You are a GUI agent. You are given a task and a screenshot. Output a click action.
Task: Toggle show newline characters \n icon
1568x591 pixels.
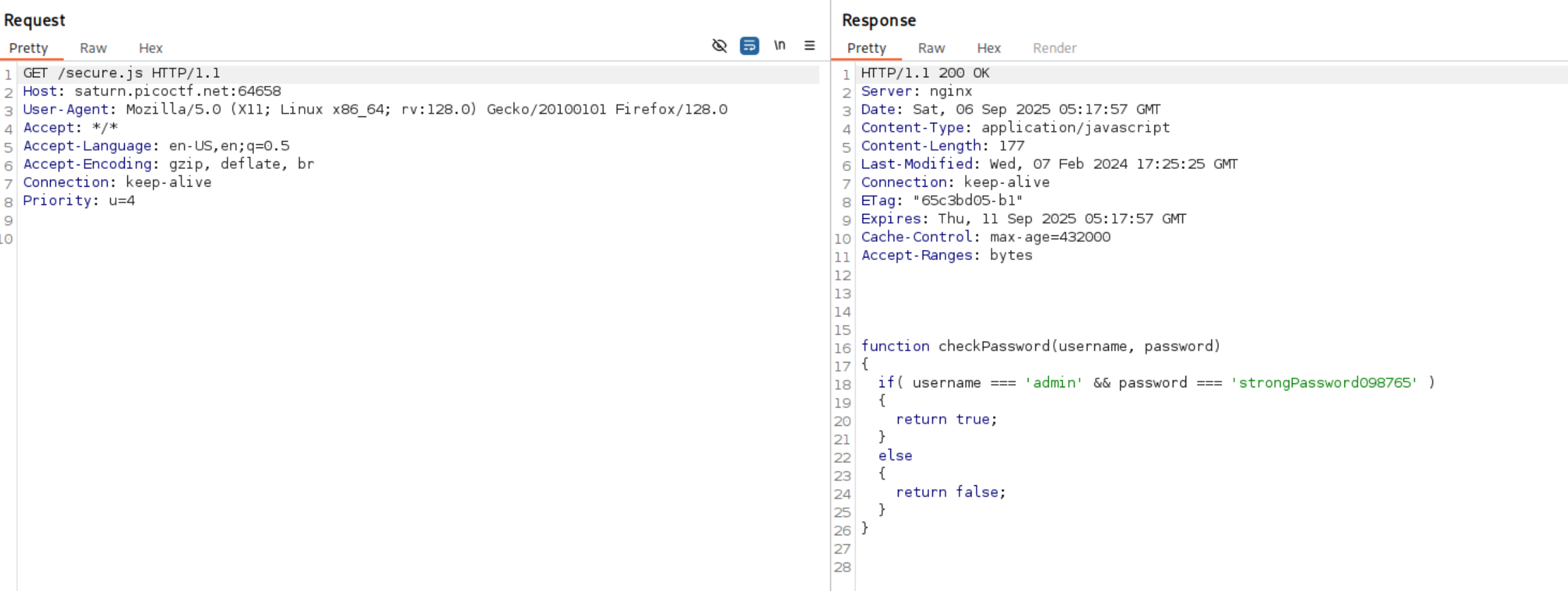780,46
